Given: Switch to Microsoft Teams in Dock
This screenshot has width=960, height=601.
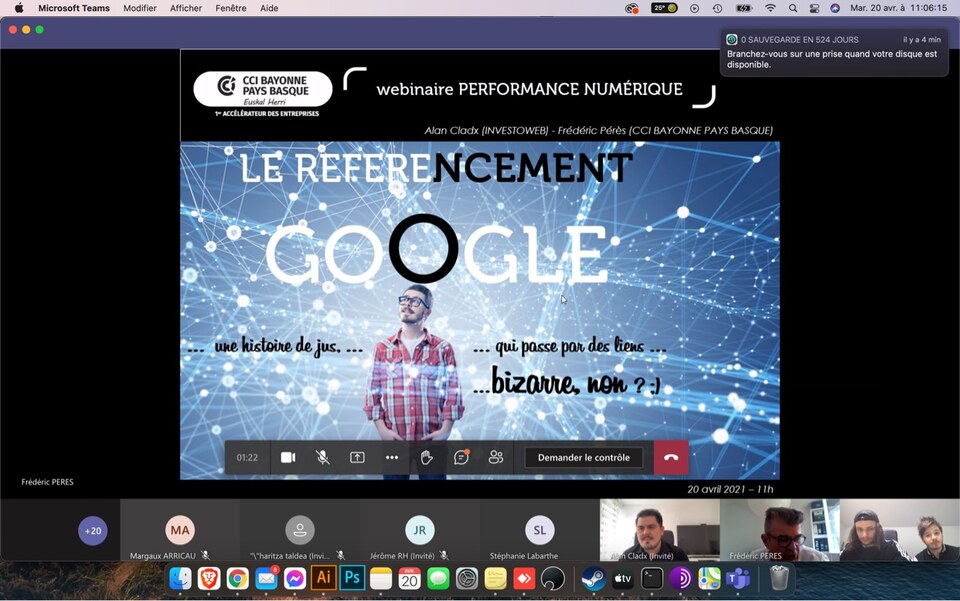Looking at the screenshot, I should click(x=738, y=578).
